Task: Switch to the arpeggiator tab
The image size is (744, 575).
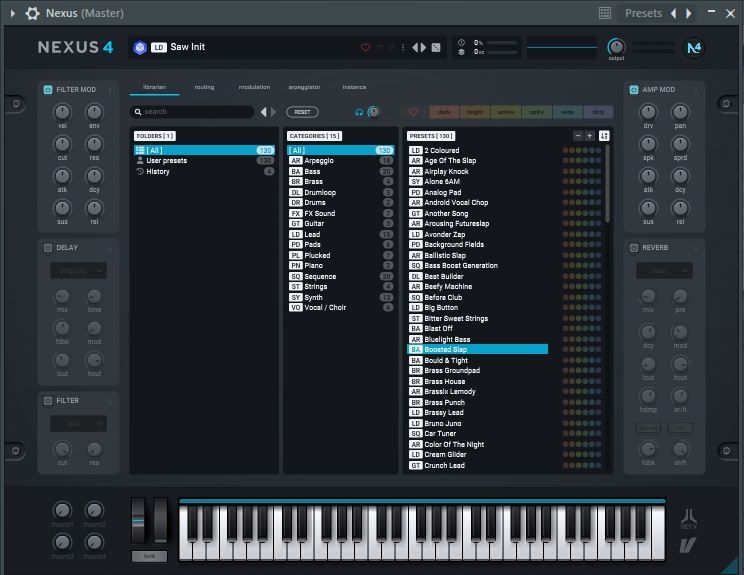Action: click(x=304, y=87)
